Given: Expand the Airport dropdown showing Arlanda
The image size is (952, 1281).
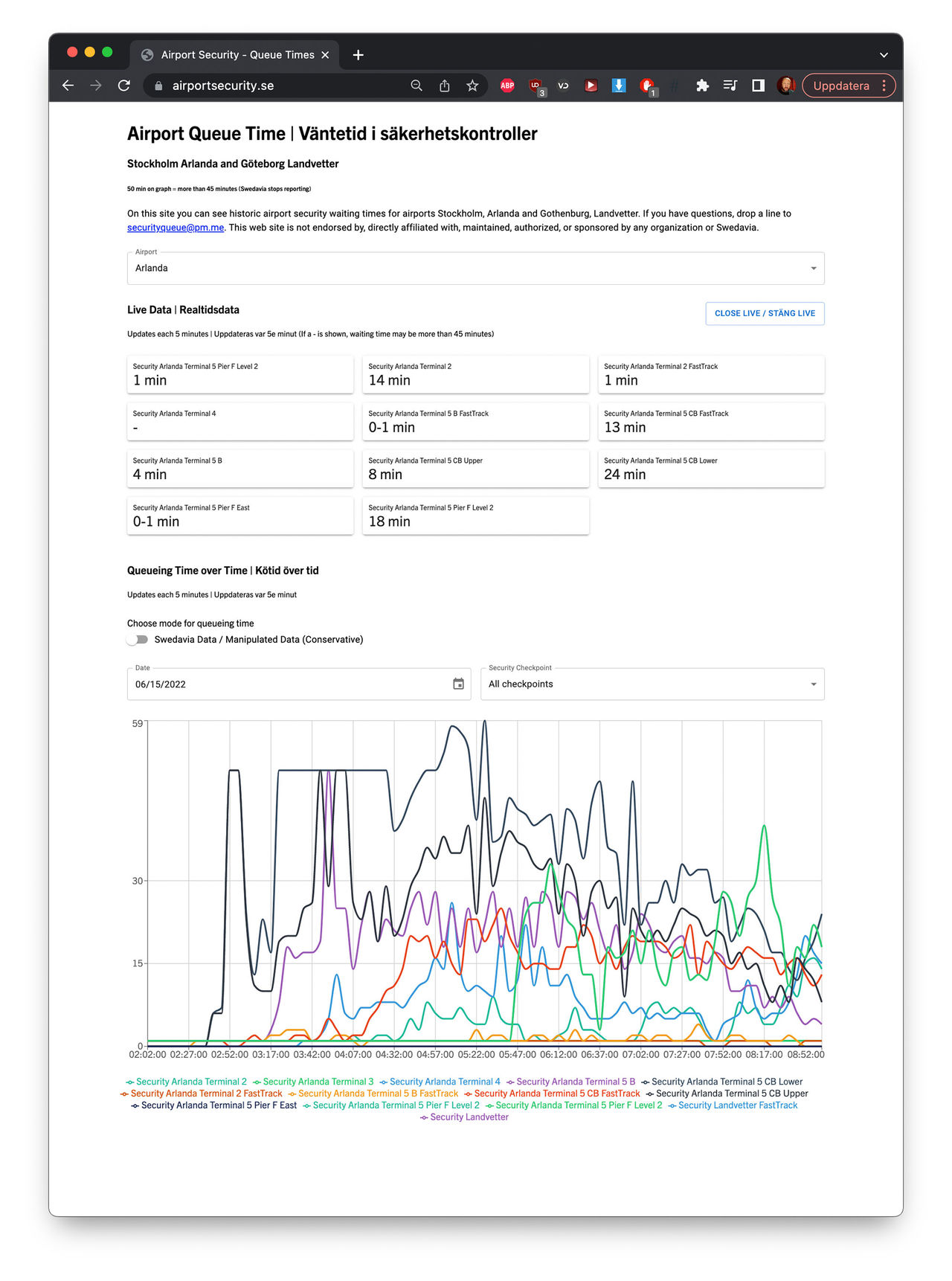Looking at the screenshot, I should pos(475,269).
